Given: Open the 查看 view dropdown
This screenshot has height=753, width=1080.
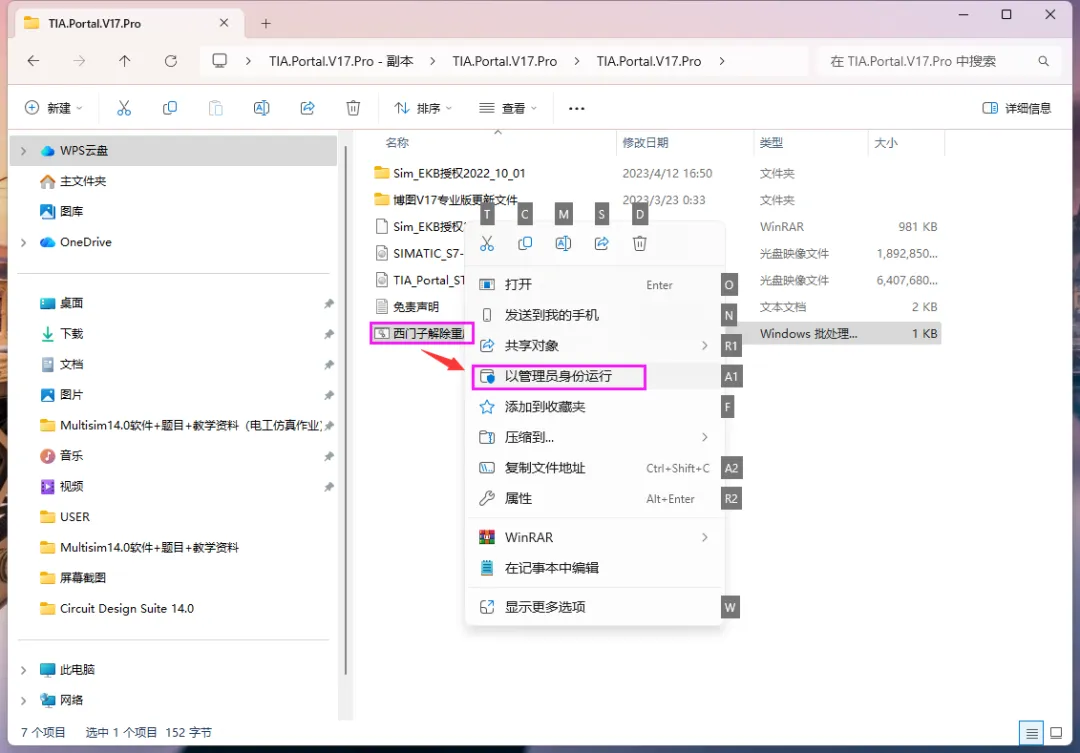Looking at the screenshot, I should pos(508,108).
